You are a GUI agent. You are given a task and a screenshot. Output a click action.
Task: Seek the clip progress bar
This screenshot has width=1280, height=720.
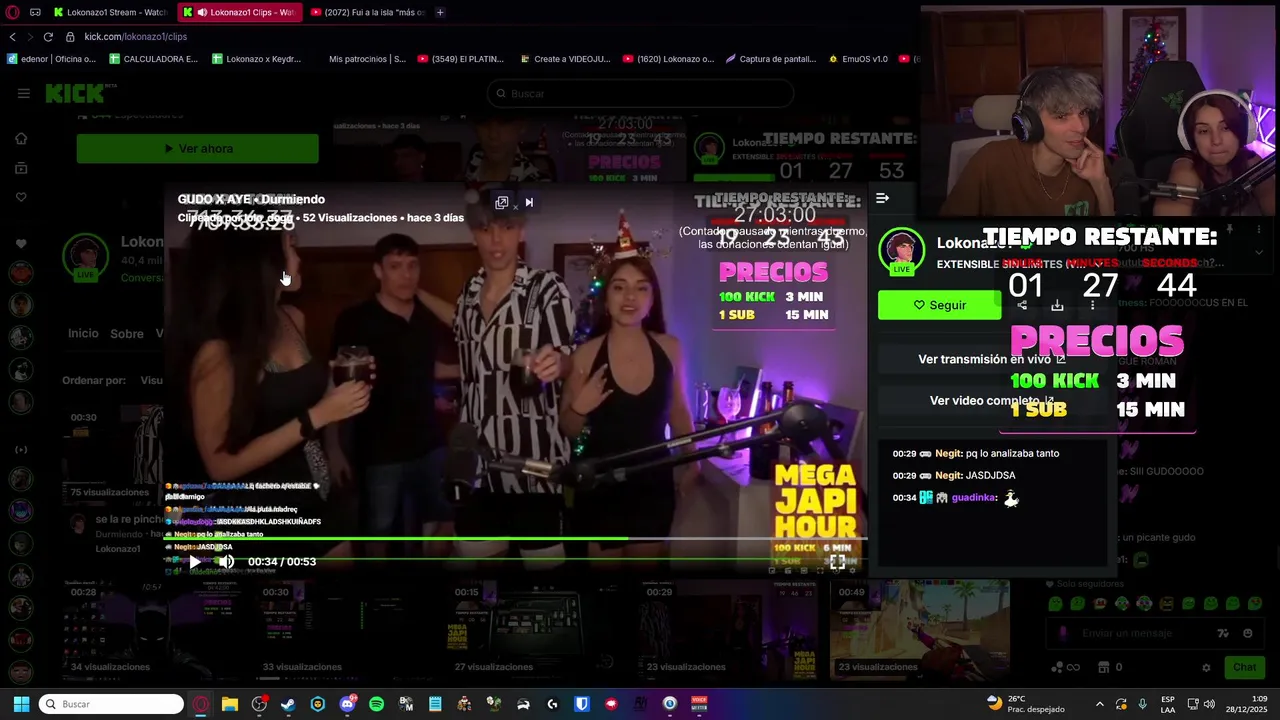[x=516, y=539]
